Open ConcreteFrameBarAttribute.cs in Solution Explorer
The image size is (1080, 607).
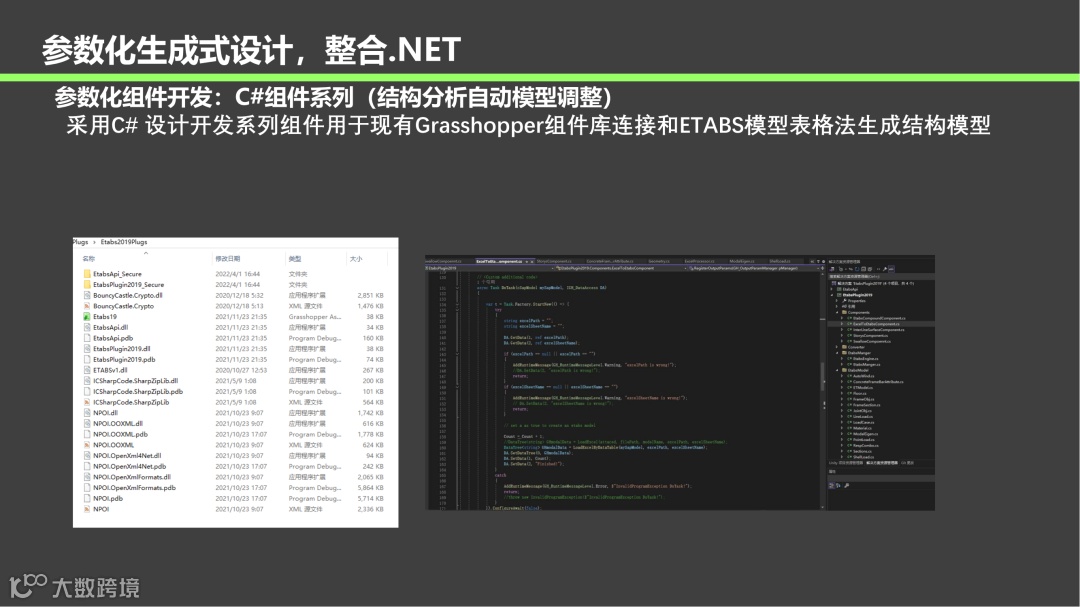point(878,382)
